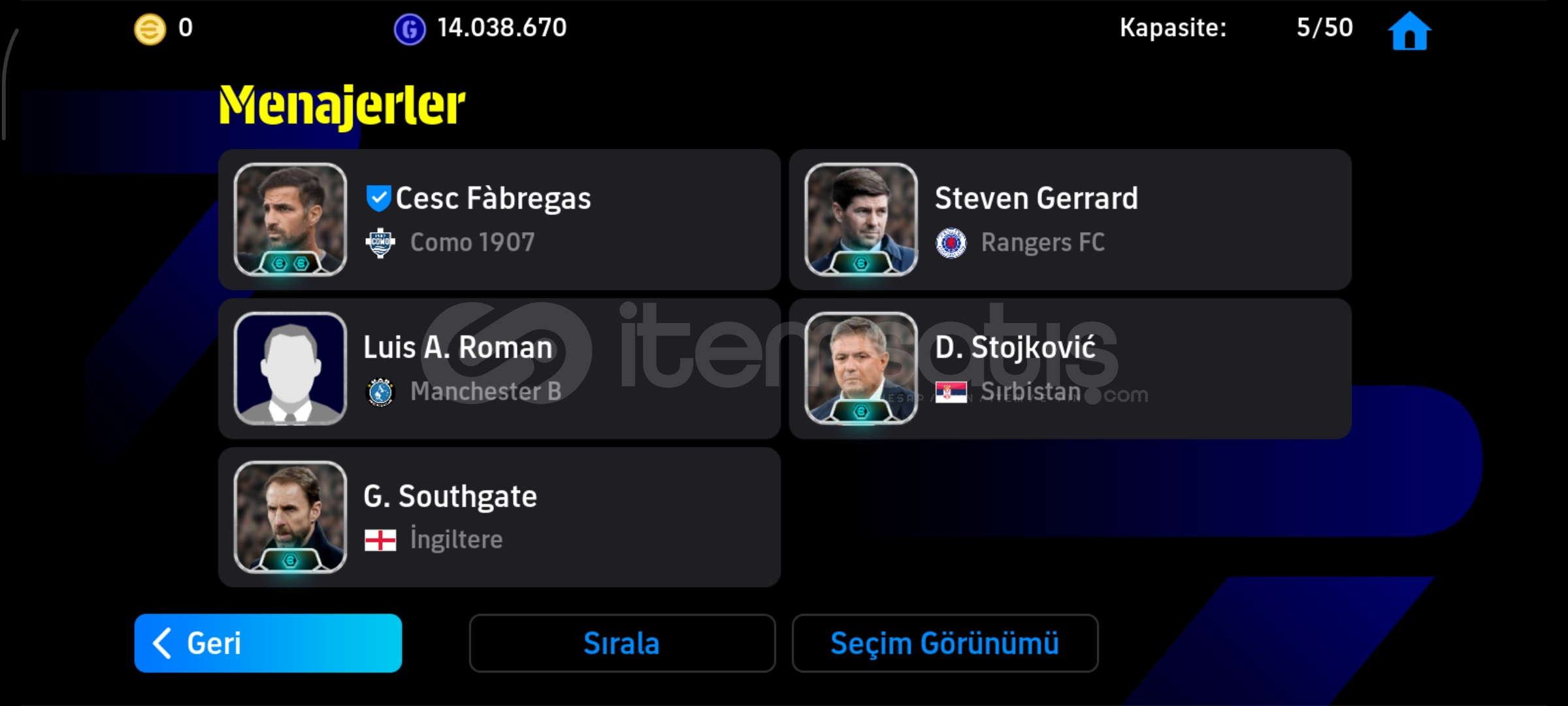The image size is (1568, 706).
Task: Open the Sırala sort options
Action: [x=622, y=643]
